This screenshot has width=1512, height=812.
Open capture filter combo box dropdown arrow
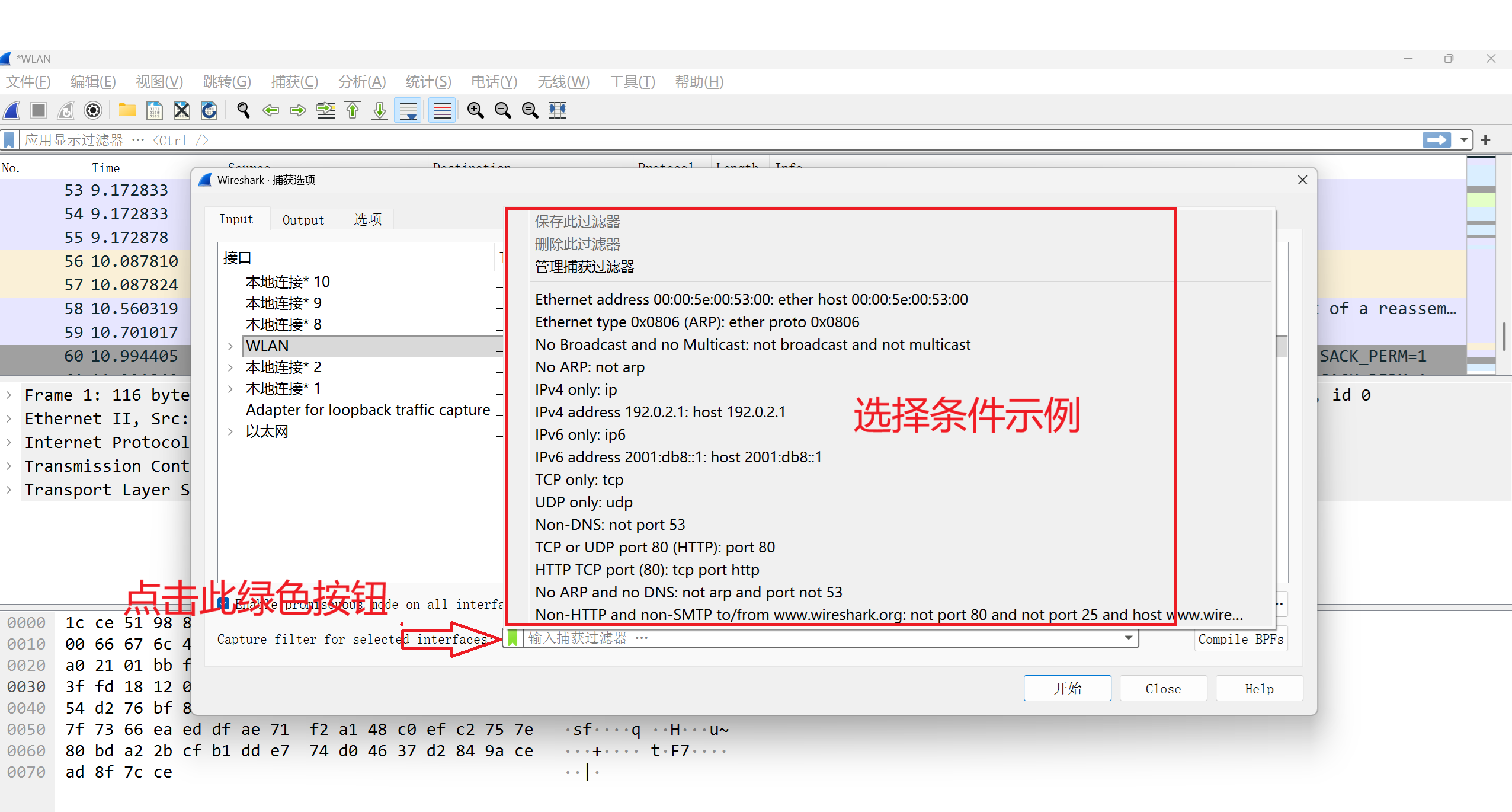pos(1128,638)
